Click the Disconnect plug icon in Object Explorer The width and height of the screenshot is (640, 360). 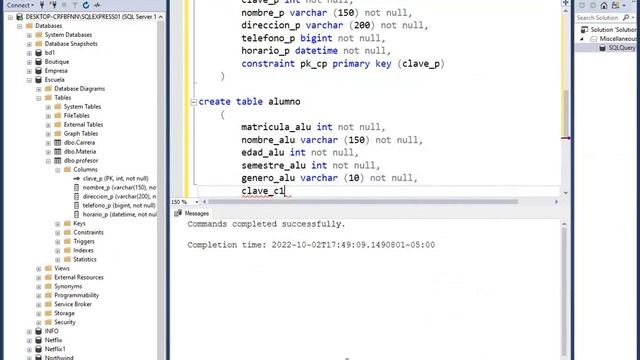tap(53, 5)
